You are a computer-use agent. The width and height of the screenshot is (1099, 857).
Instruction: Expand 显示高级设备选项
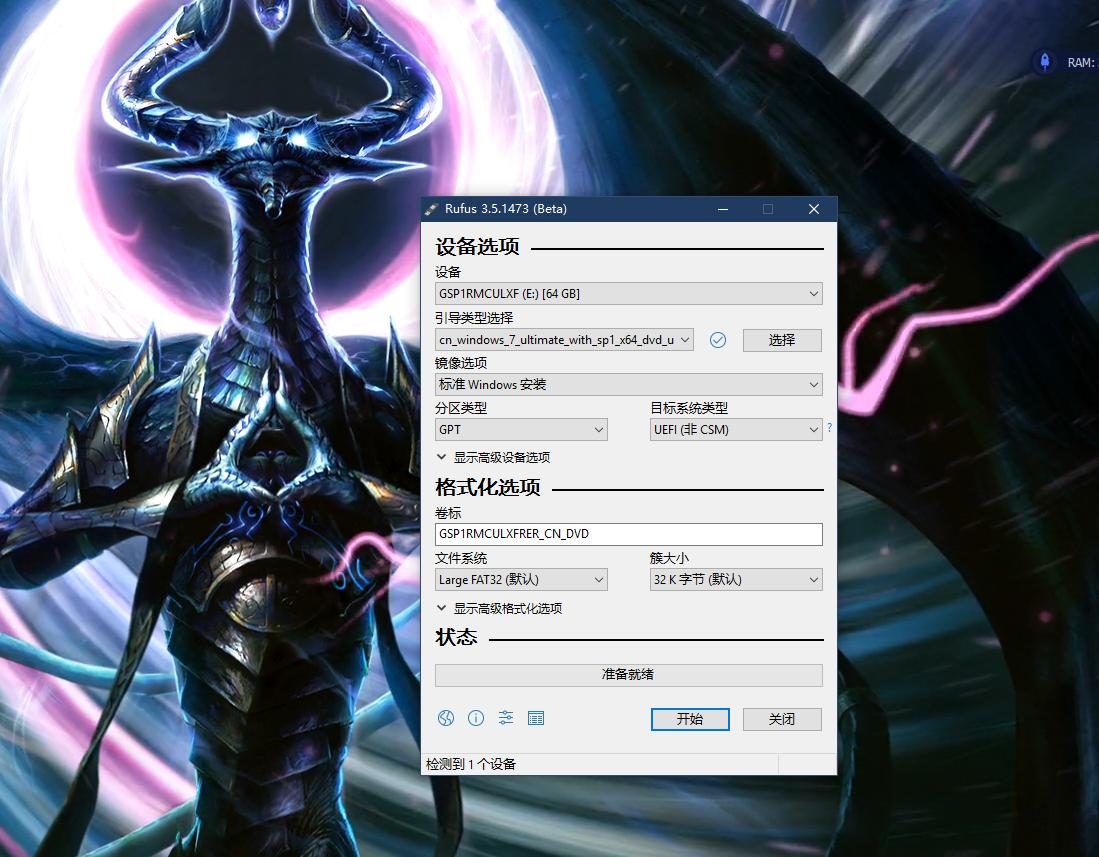493,458
